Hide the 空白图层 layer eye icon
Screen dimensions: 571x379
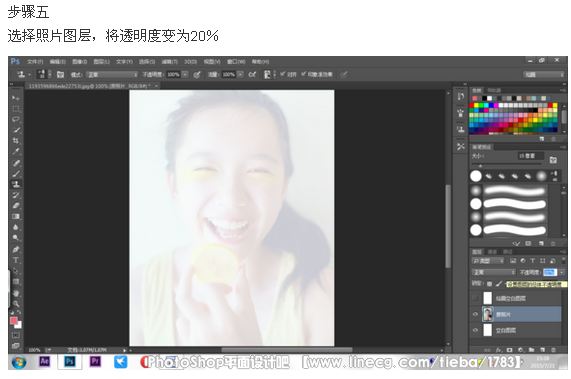475,330
